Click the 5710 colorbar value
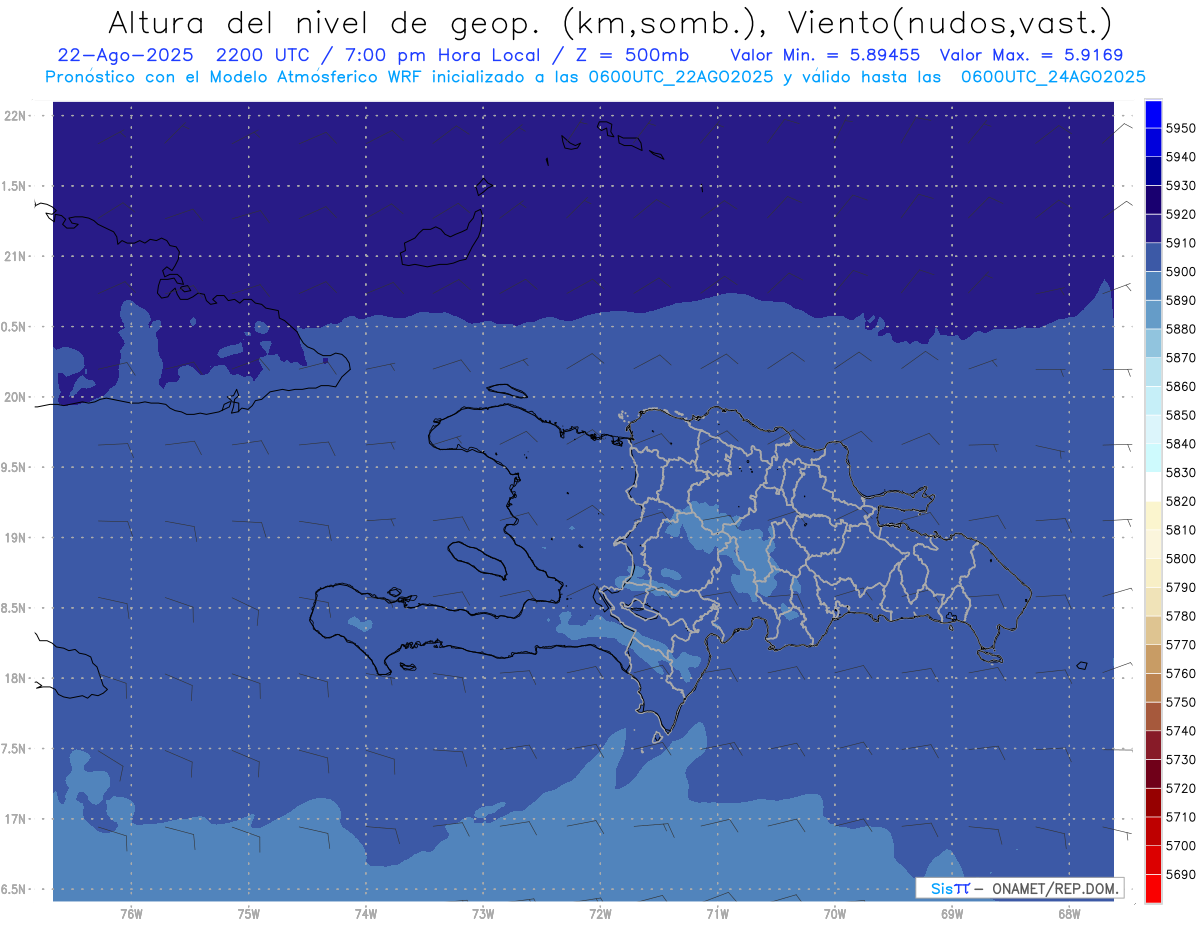The height and width of the screenshot is (927, 1200). pyautogui.click(x=1182, y=817)
